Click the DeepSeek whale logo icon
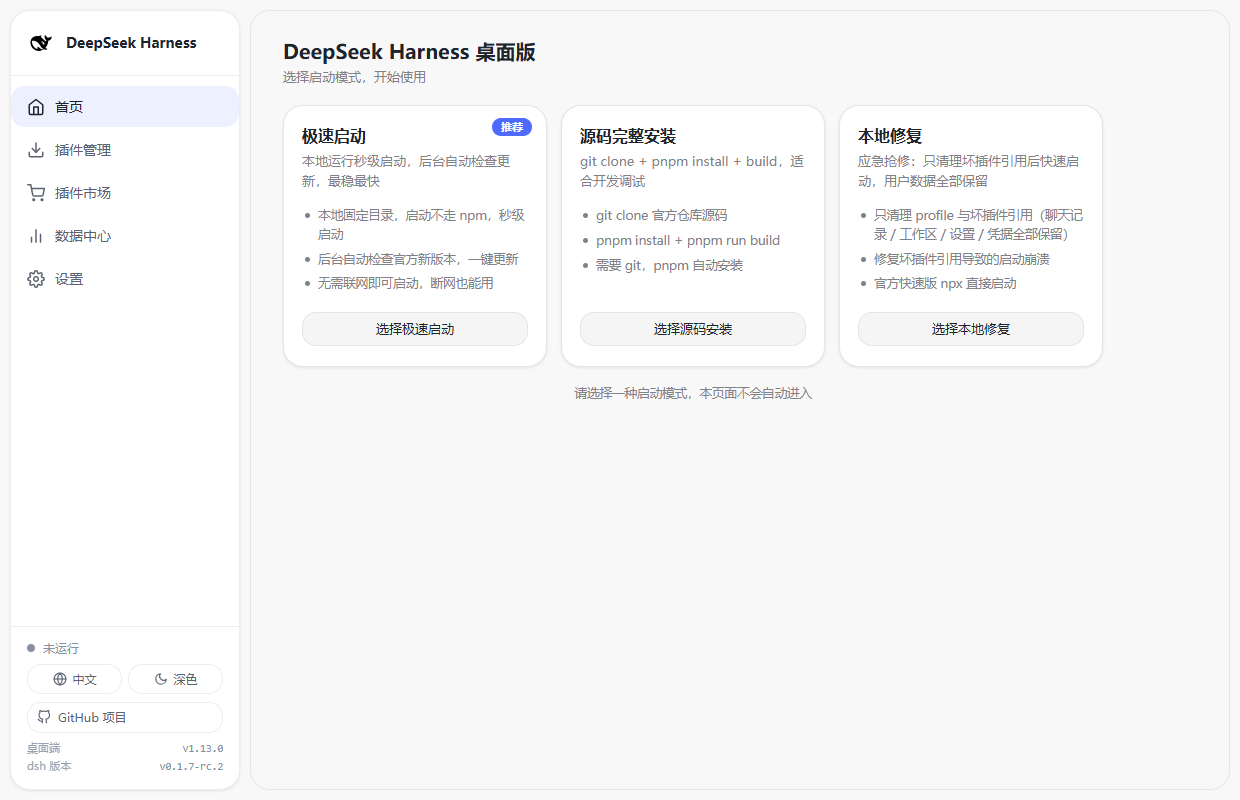The height and width of the screenshot is (800, 1240). point(41,43)
